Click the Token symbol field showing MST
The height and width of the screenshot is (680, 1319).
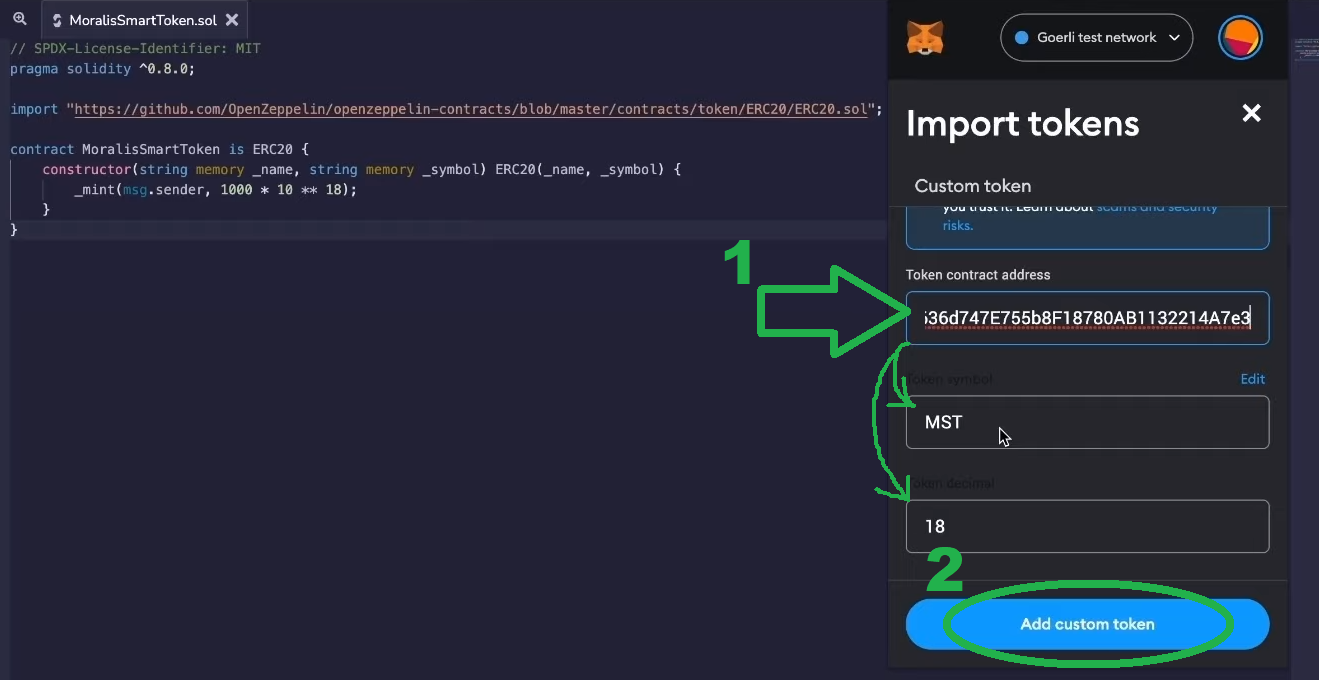pyautogui.click(x=1087, y=422)
